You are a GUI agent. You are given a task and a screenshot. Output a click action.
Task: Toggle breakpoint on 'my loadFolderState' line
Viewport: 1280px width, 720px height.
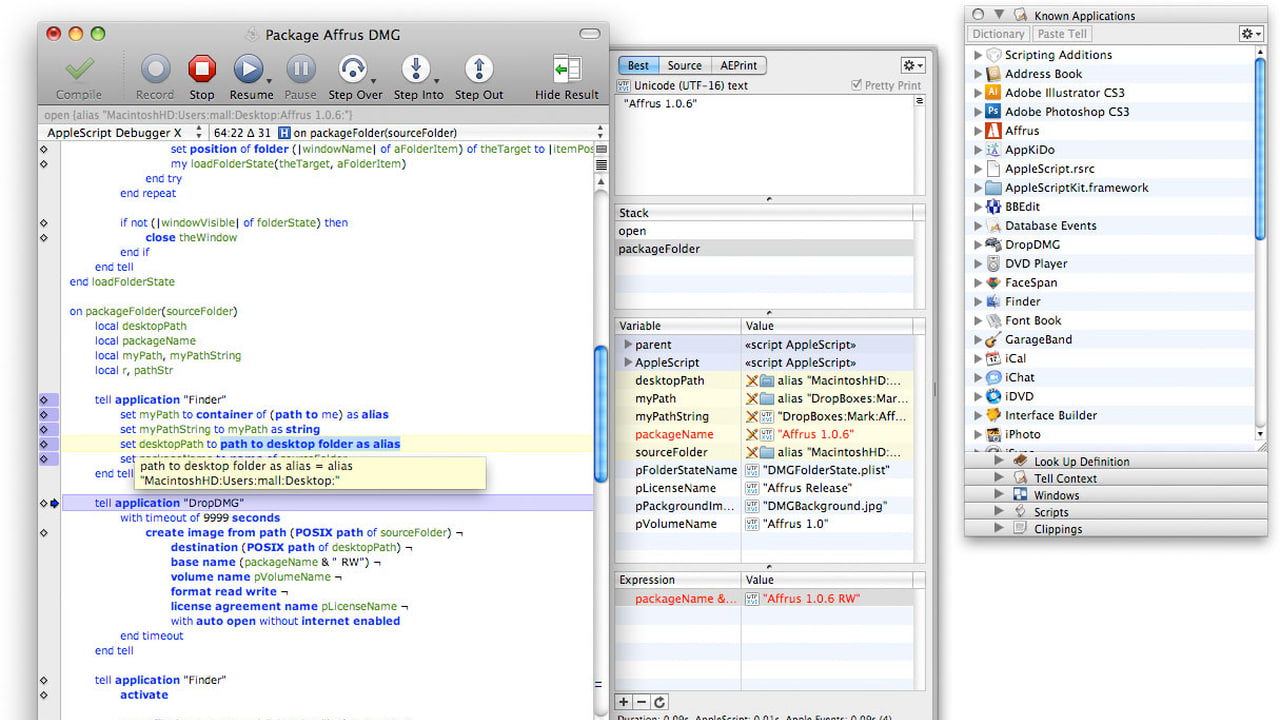click(43, 164)
